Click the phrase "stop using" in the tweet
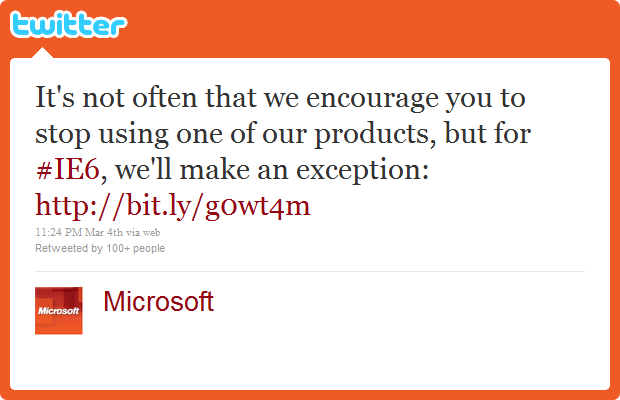Screen dimensions: 620x400 pos(90,136)
